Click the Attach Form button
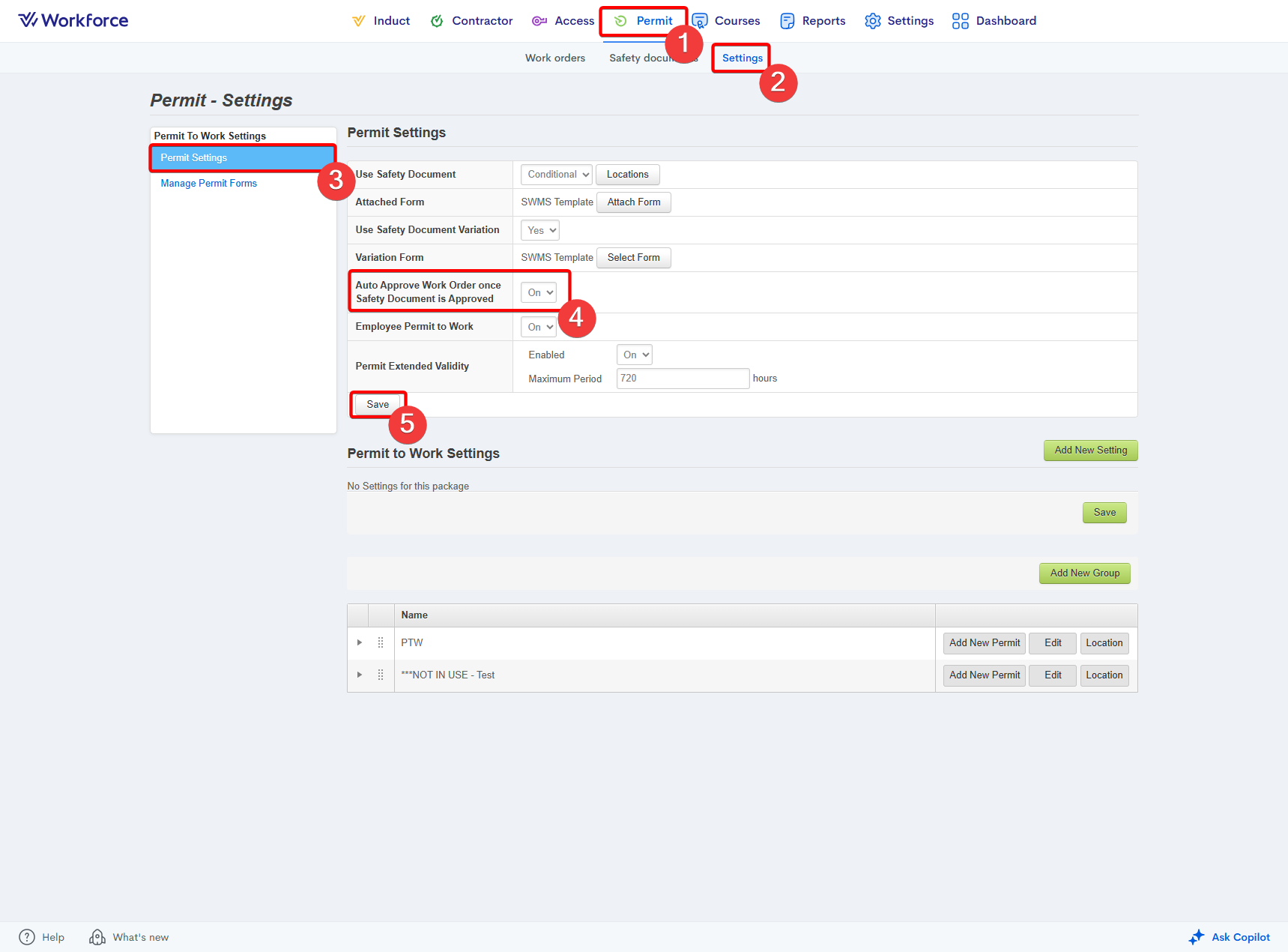The image size is (1288, 952). coord(633,202)
